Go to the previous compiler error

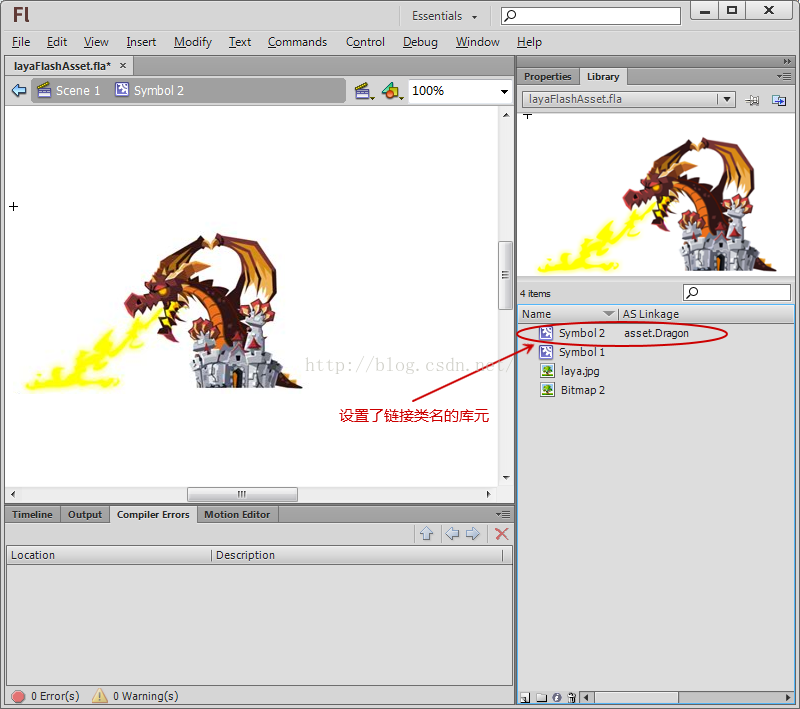452,534
